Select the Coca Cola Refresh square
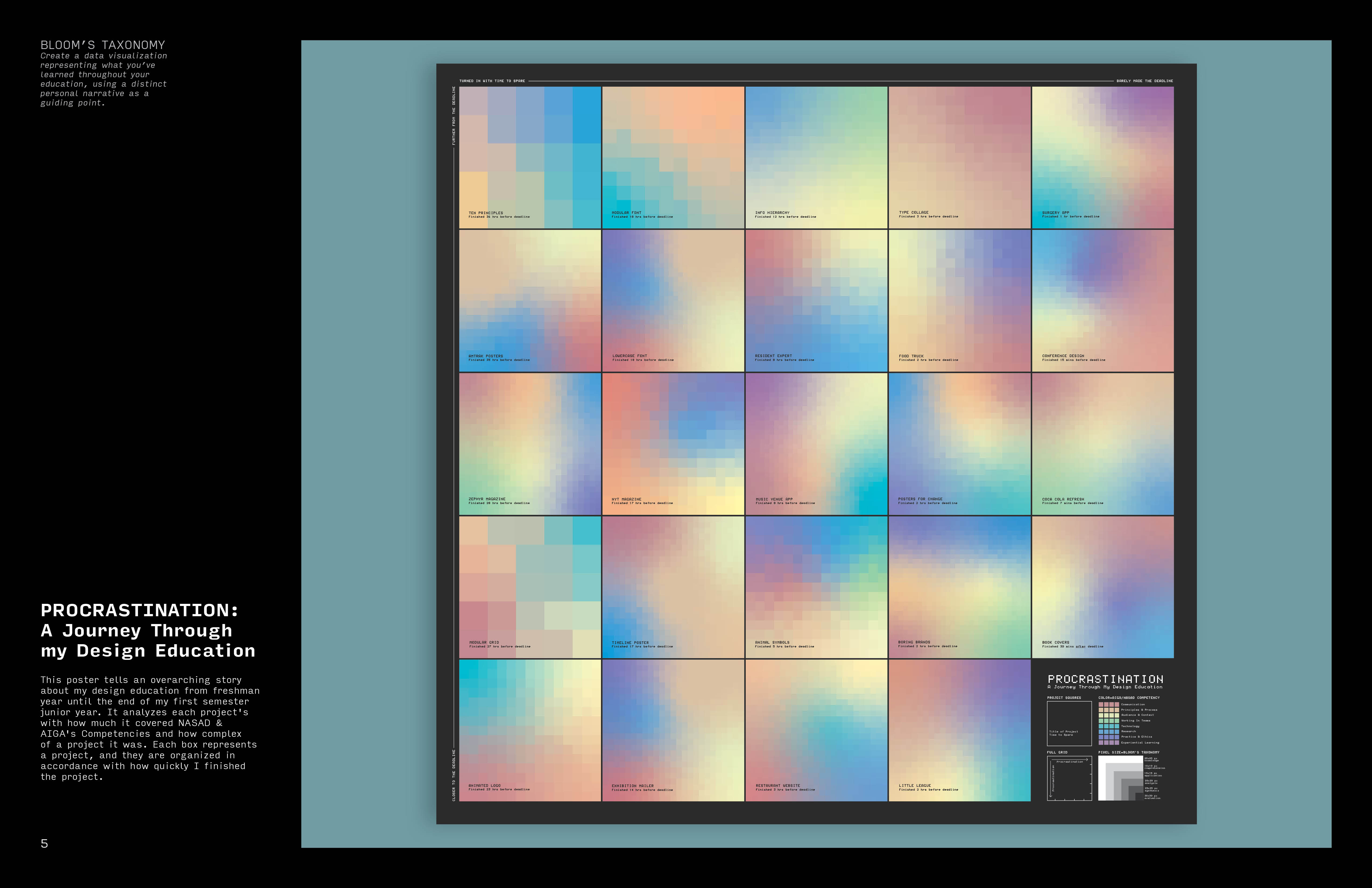The height and width of the screenshot is (888, 1372). (x=1102, y=443)
